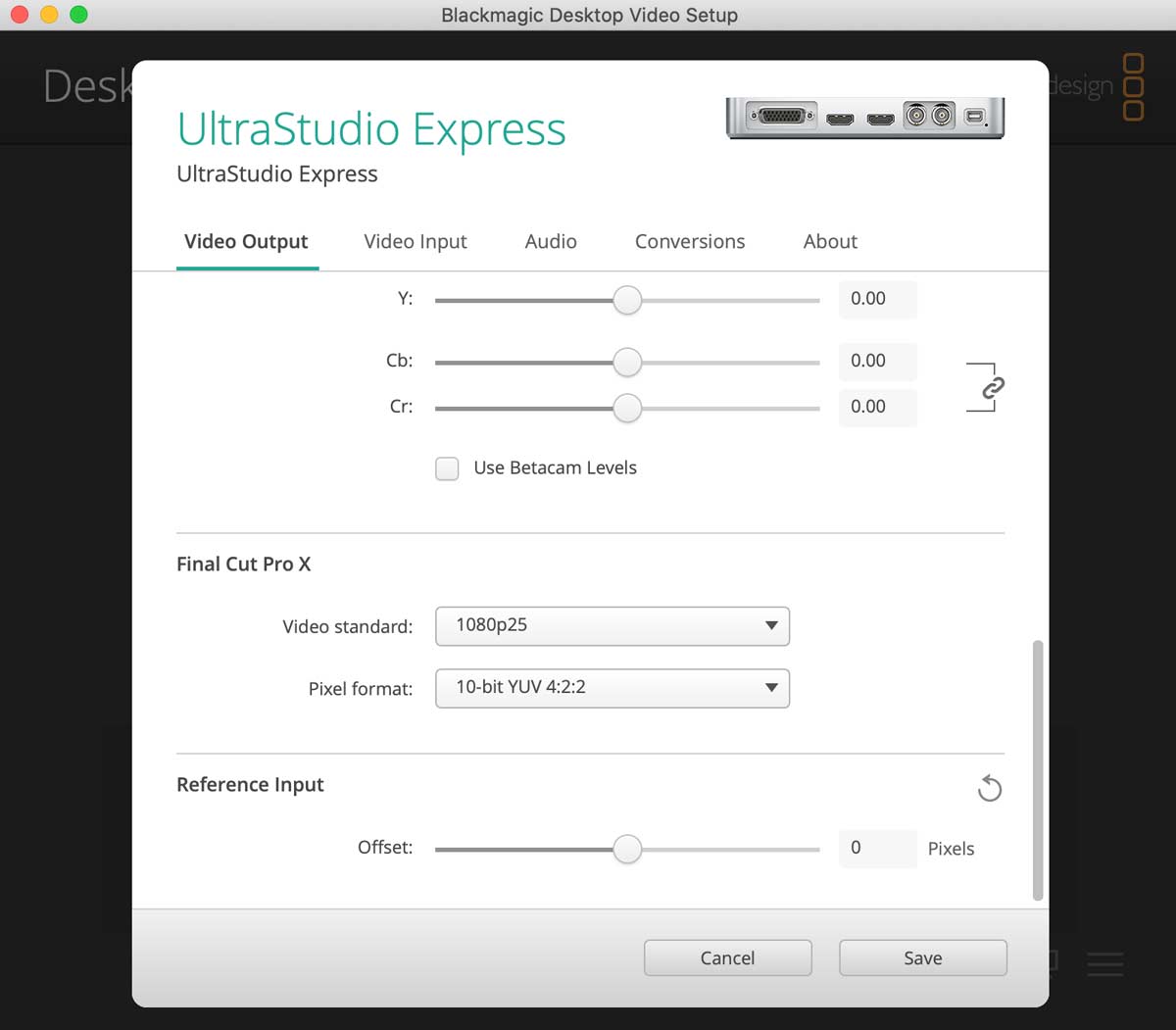Click the Blackmagic design logo in the background window
Screen dimensions: 1176x1030
(x=1096, y=87)
